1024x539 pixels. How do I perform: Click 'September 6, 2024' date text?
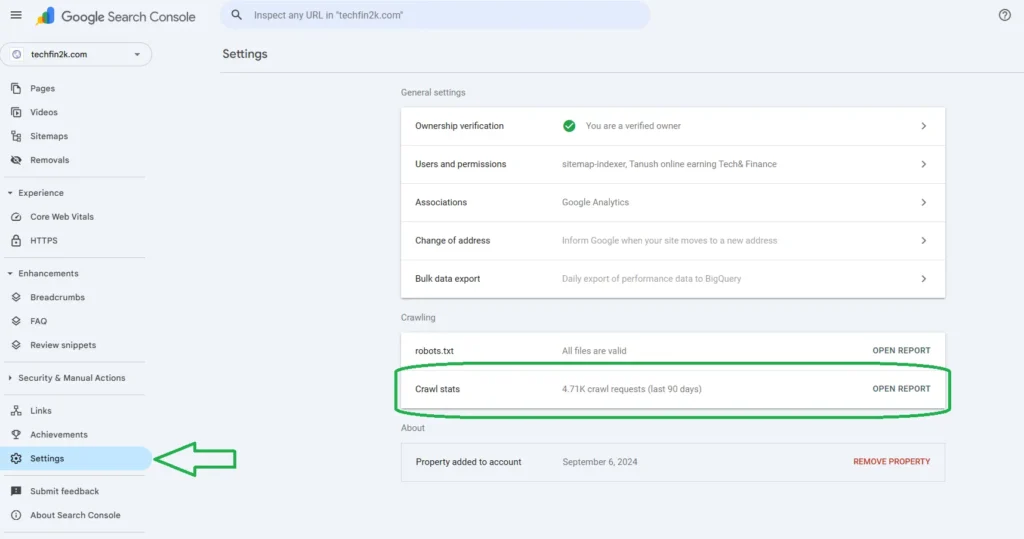point(600,462)
